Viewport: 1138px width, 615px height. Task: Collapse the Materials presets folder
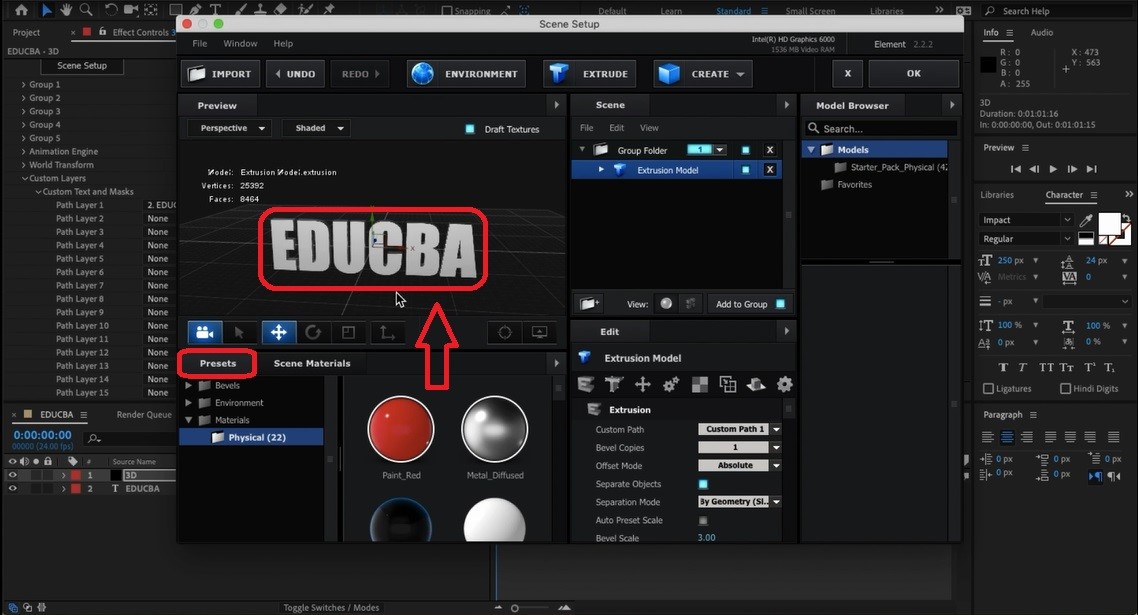[189, 420]
